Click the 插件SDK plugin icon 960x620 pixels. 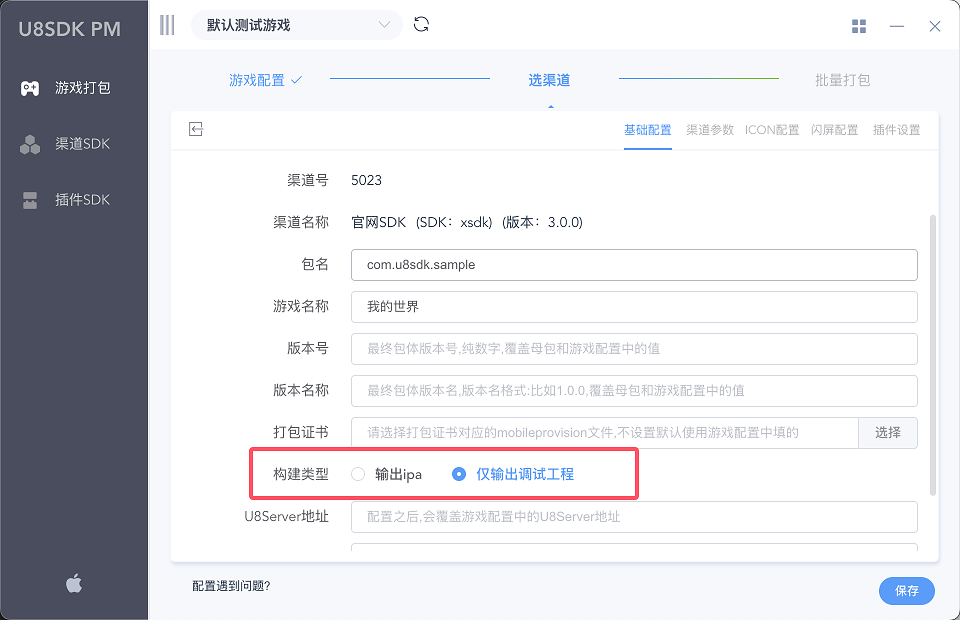pyautogui.click(x=30, y=200)
